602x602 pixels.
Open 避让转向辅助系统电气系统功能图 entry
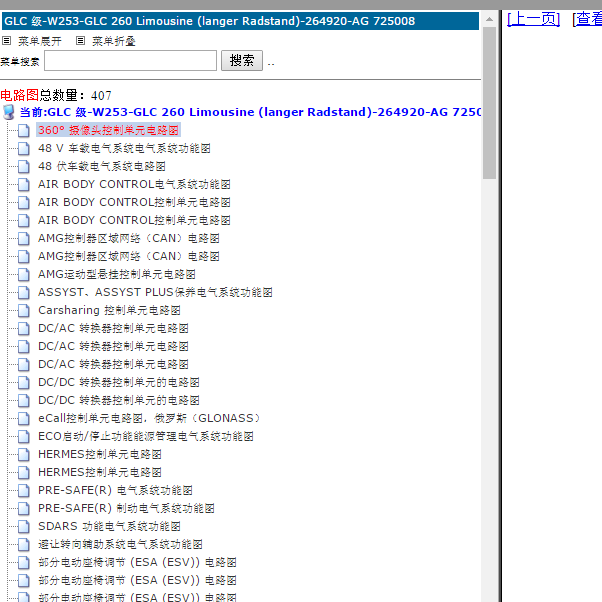[120, 545]
